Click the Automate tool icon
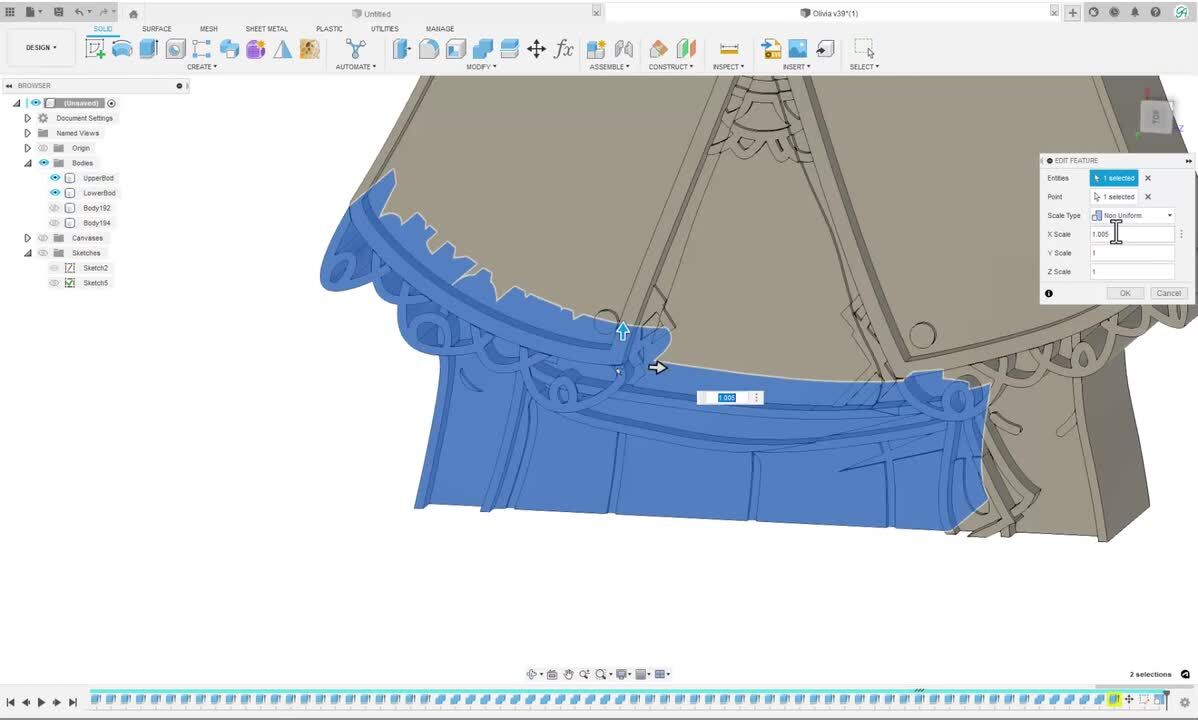Viewport: 1198px width, 720px height. point(355,49)
